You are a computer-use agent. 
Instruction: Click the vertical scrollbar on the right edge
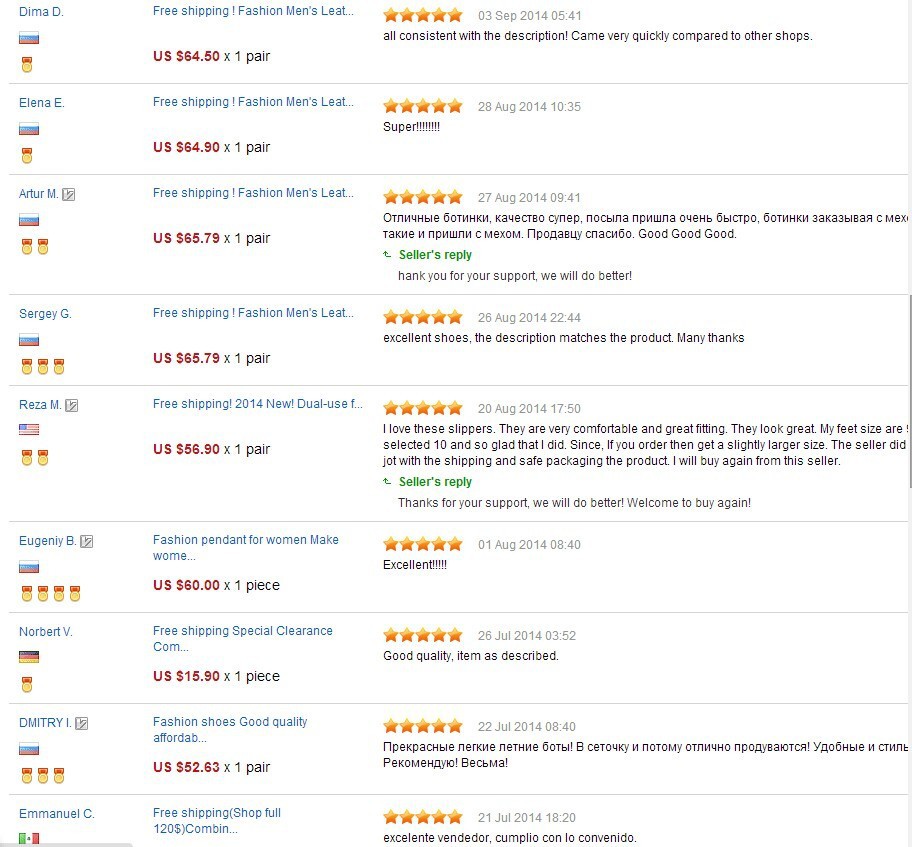click(x=909, y=390)
